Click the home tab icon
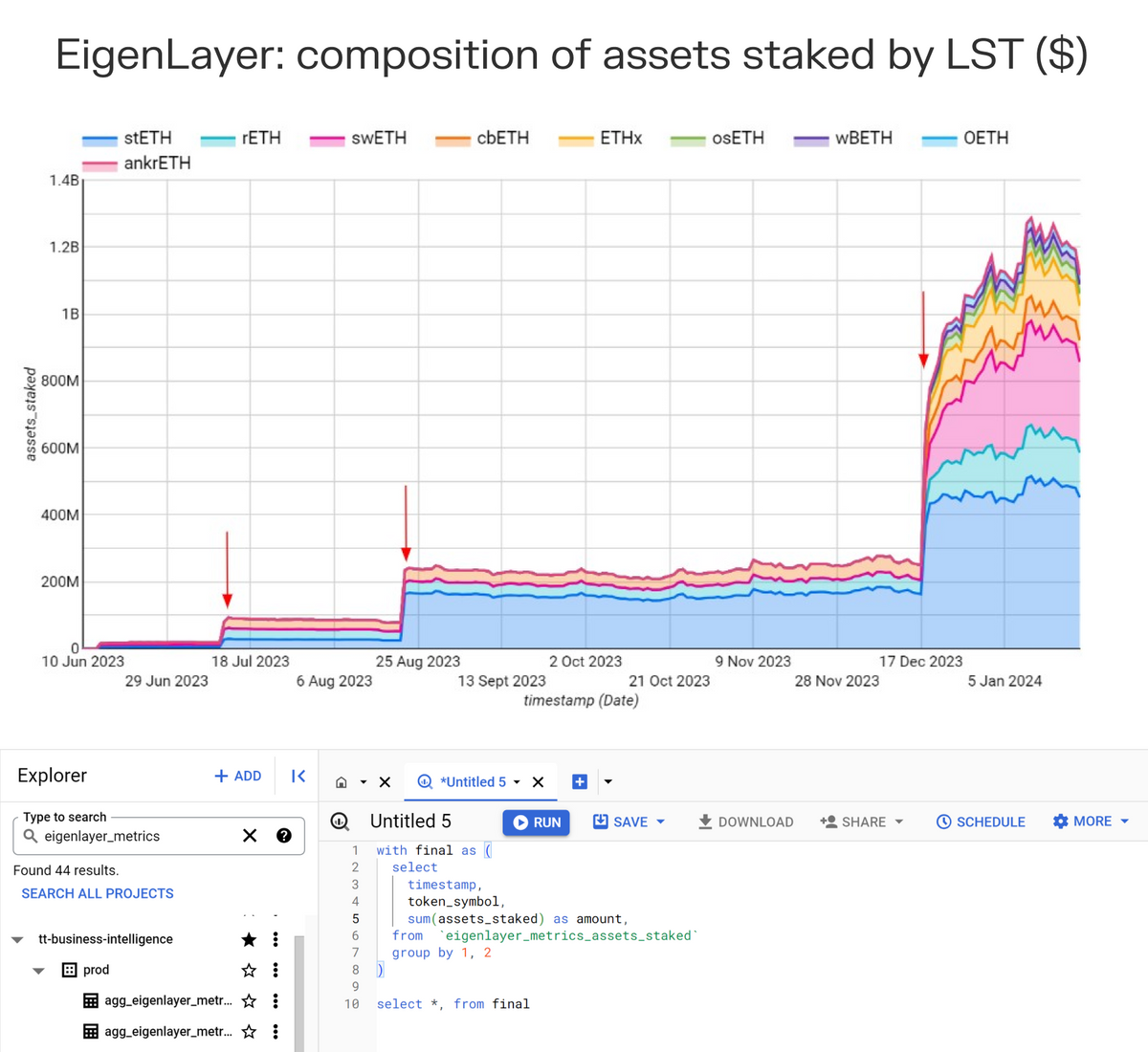Screen dimensions: 1148x1052 coord(342,782)
